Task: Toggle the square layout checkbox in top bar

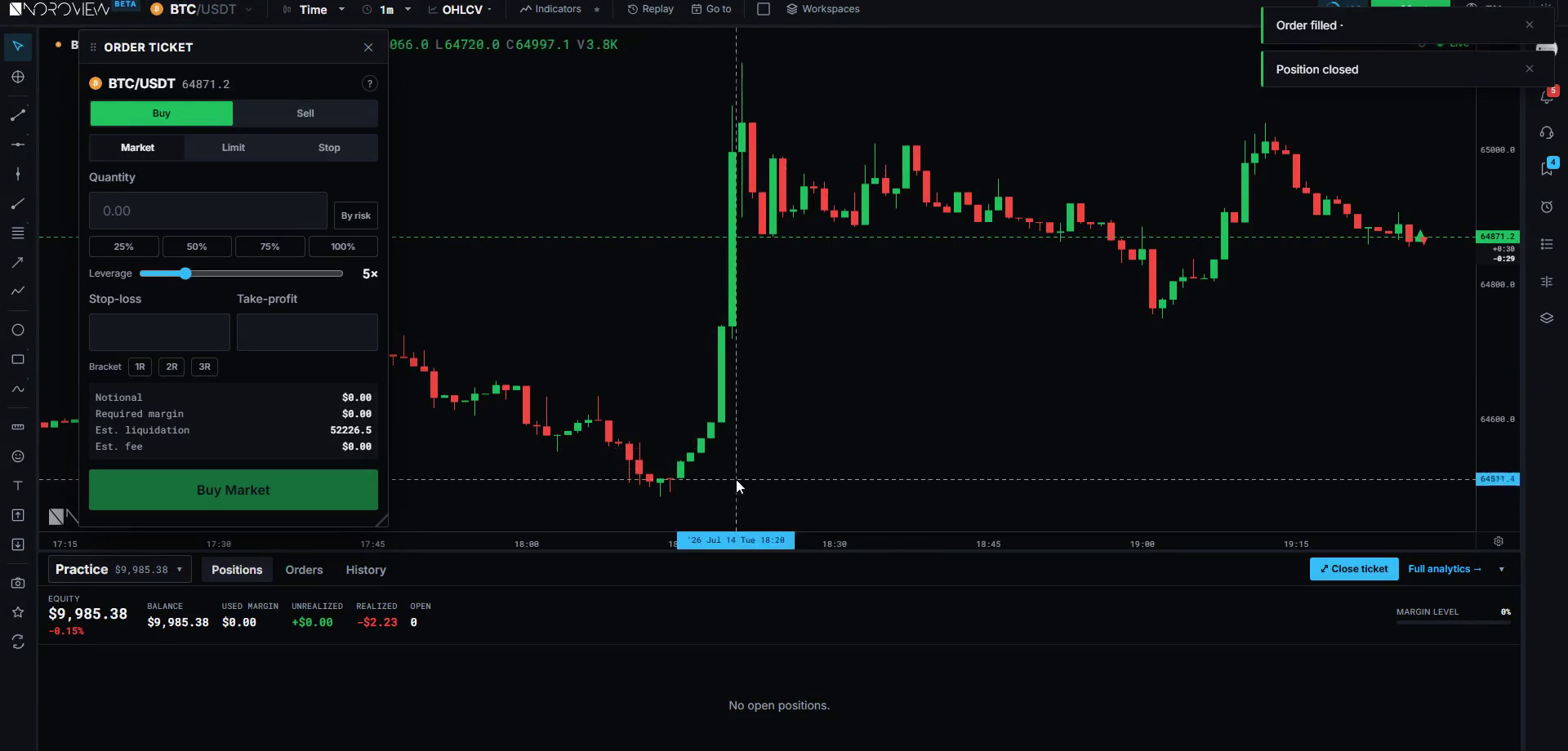Action: click(764, 9)
